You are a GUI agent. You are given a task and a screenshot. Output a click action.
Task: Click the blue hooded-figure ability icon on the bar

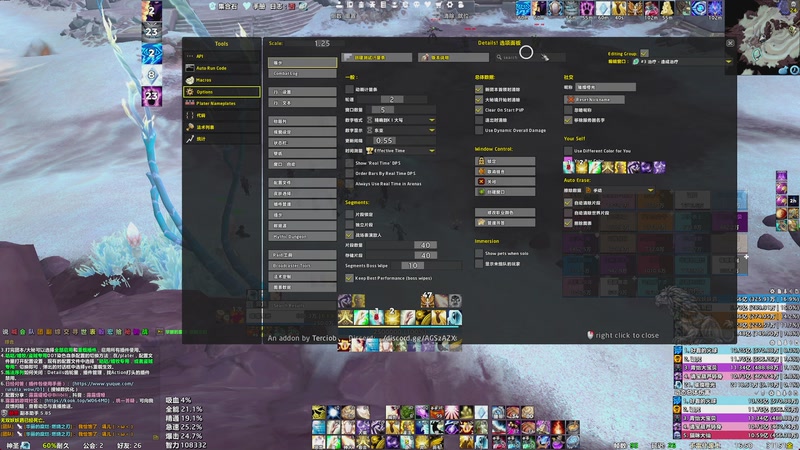454,317
